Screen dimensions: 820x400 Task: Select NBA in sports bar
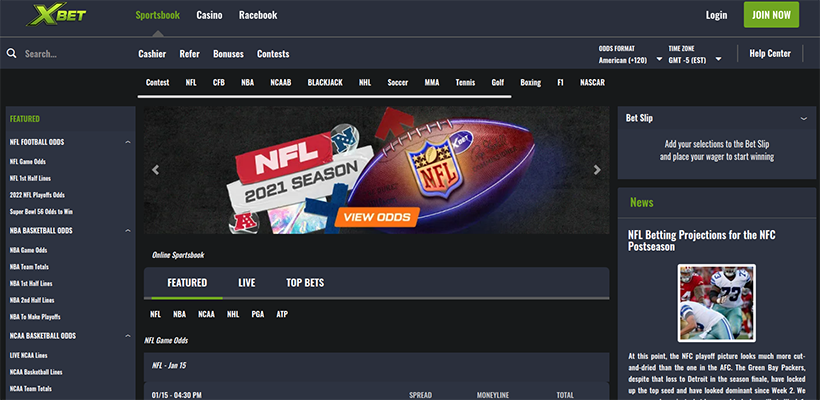click(247, 83)
